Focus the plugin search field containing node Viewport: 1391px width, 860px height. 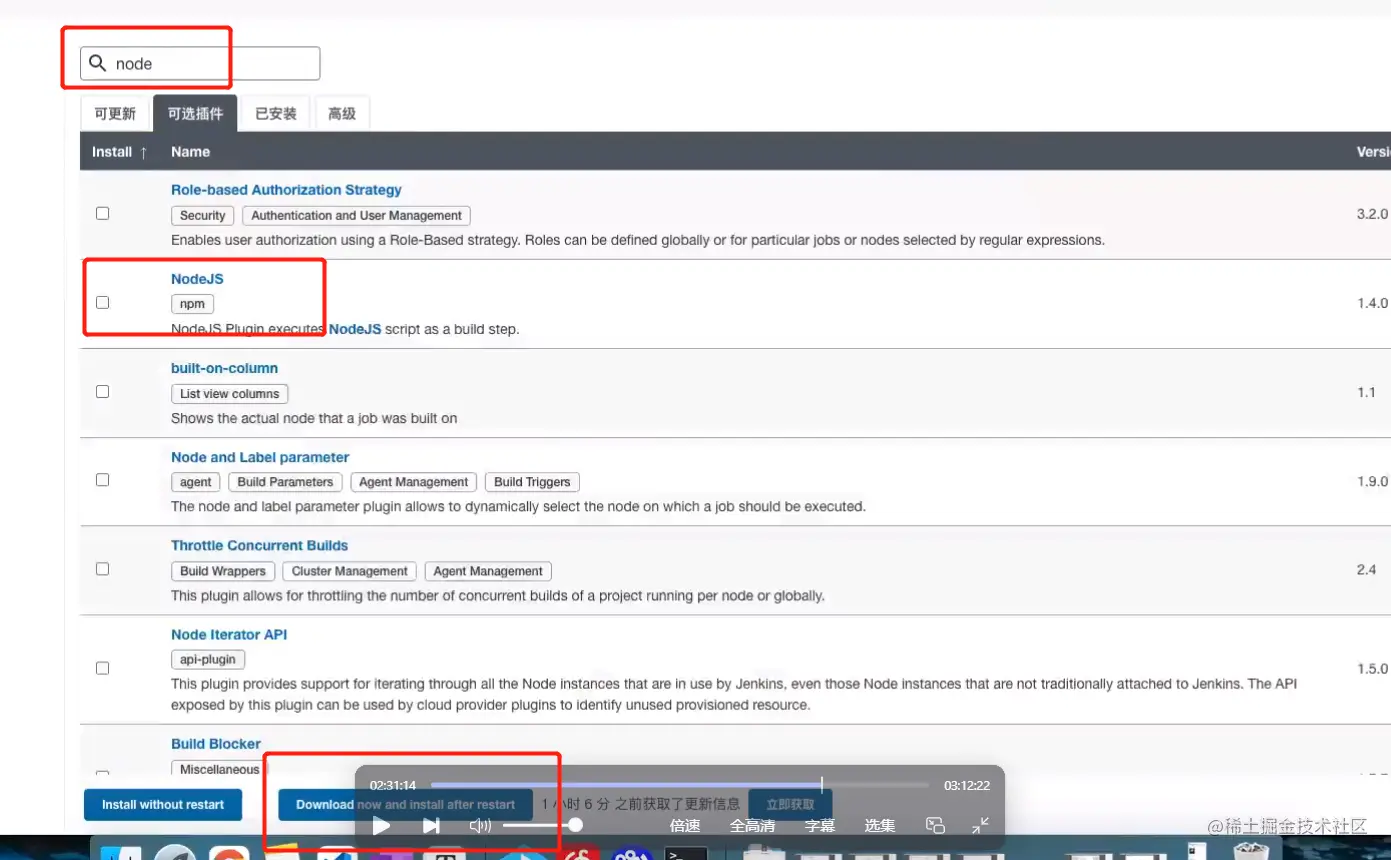pos(200,63)
